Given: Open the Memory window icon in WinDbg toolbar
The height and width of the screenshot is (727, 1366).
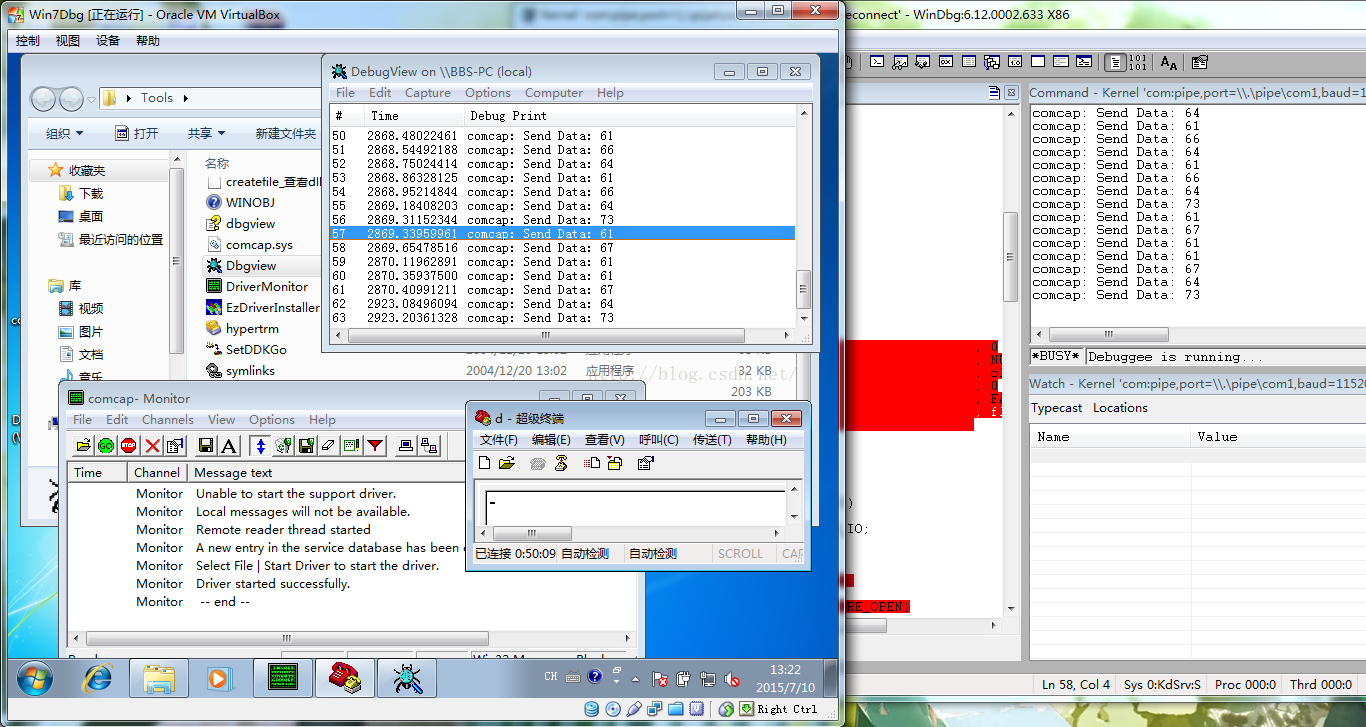Looking at the screenshot, I should 968,62.
